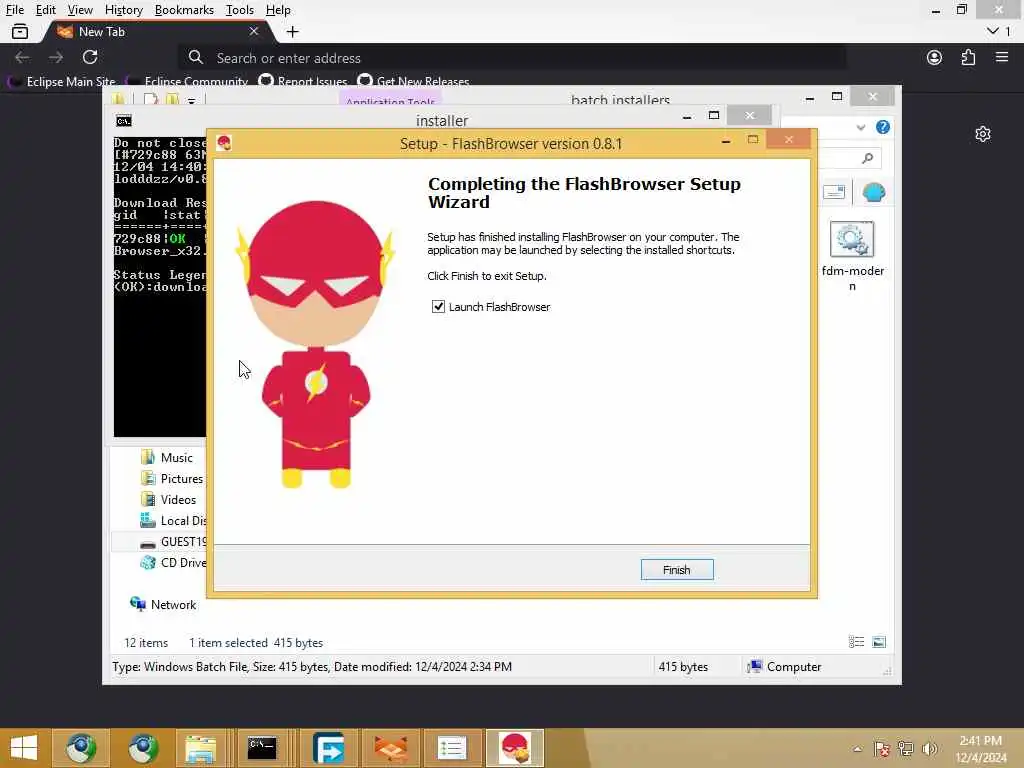Viewport: 1024px width, 768px height.
Task: Open the History menu
Action: [123, 10]
